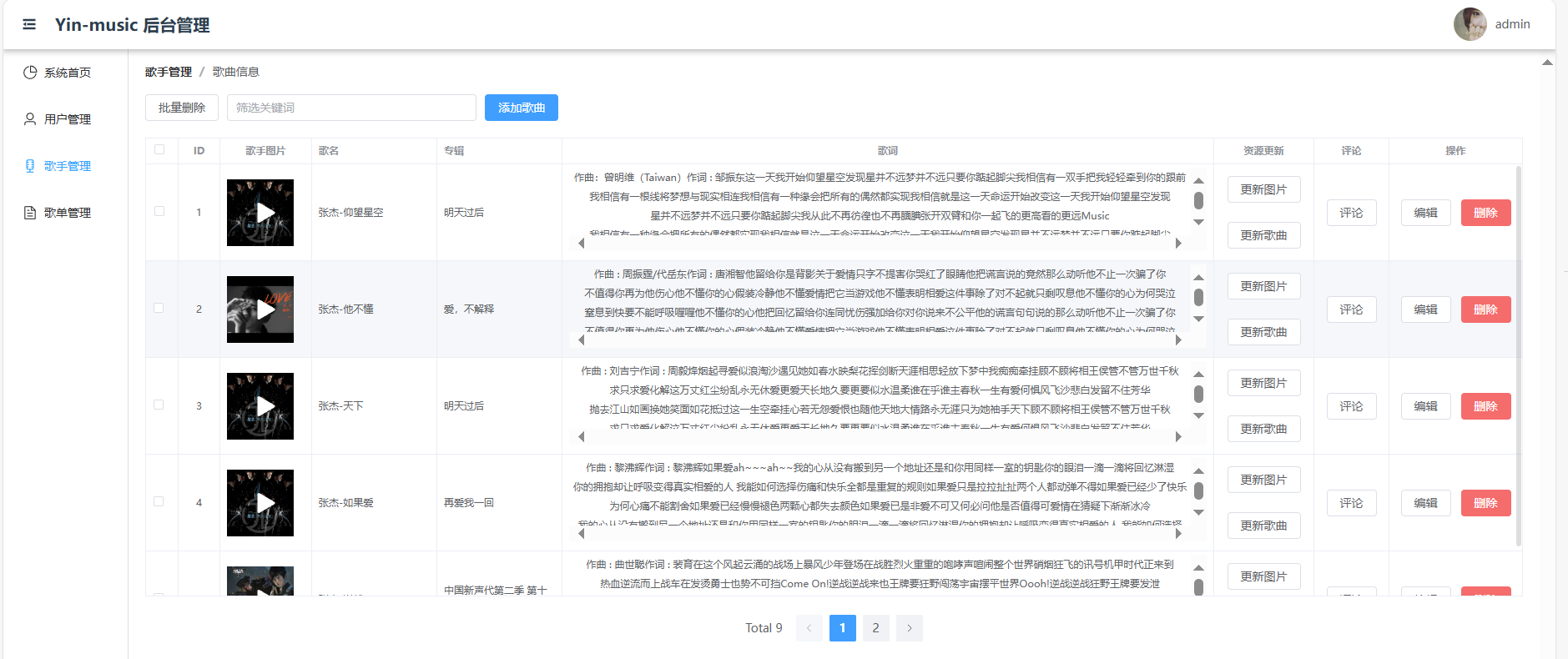
Task: Click lyrics scroll-down arrow in 如果爱 row
Action: (1198, 512)
